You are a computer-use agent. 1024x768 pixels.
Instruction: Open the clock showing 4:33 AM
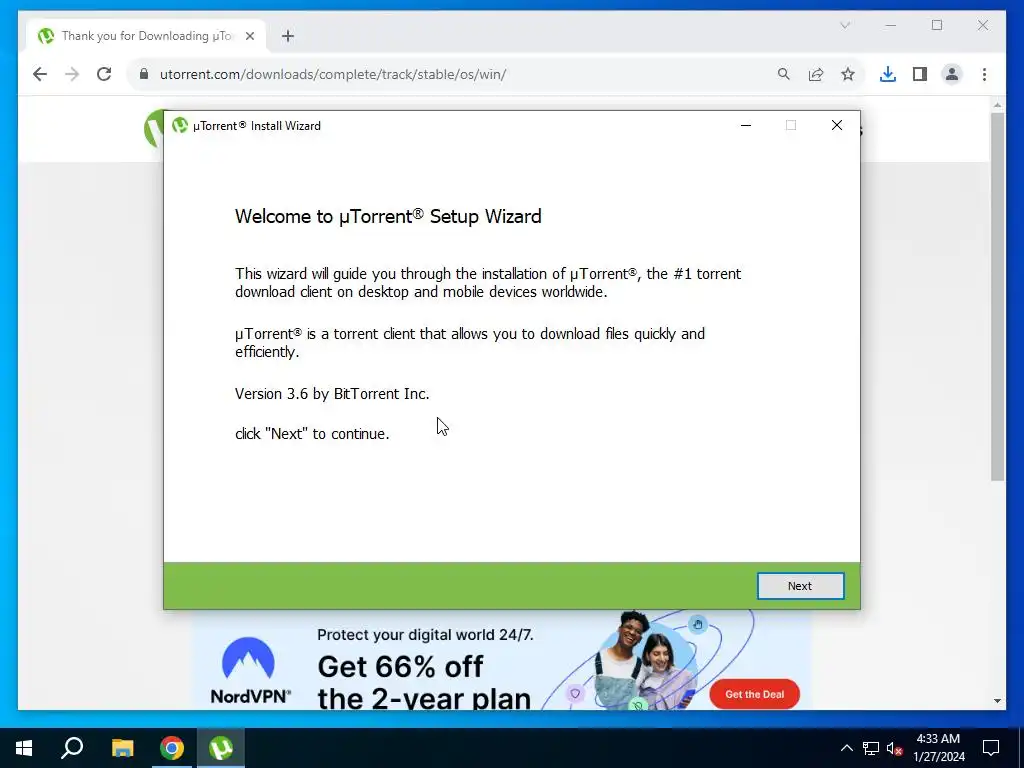tap(938, 748)
